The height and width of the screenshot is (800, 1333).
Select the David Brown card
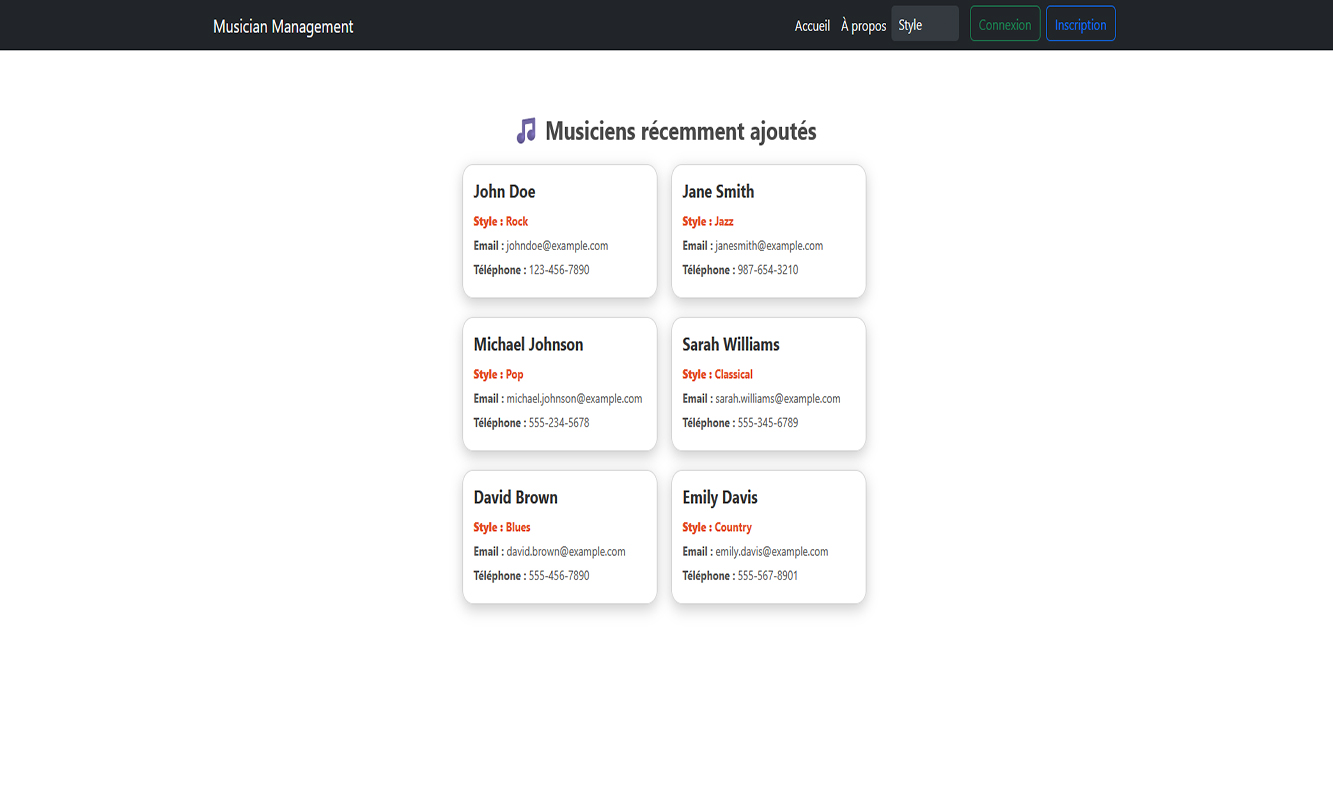tap(559, 537)
